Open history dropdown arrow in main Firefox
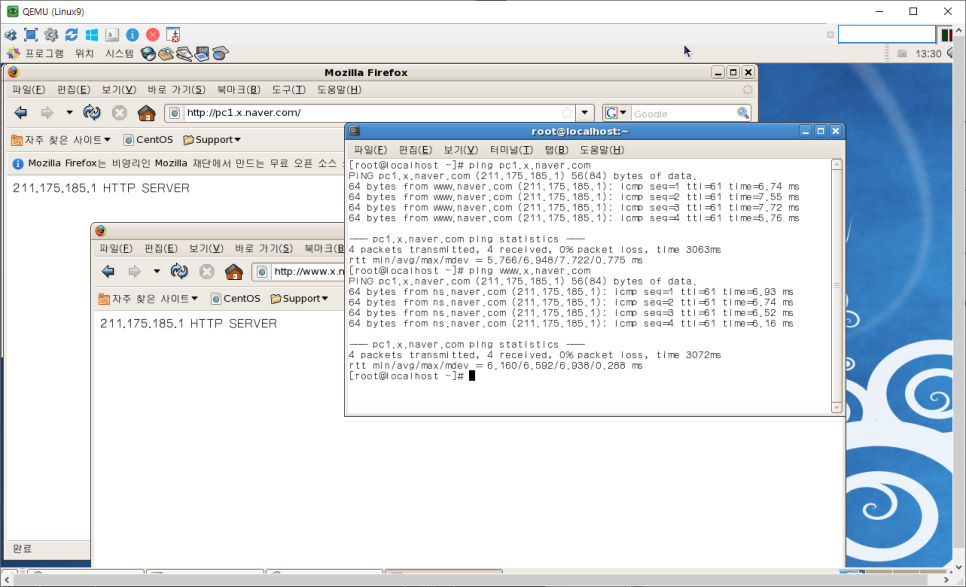This screenshot has height=587, width=966. click(x=69, y=113)
